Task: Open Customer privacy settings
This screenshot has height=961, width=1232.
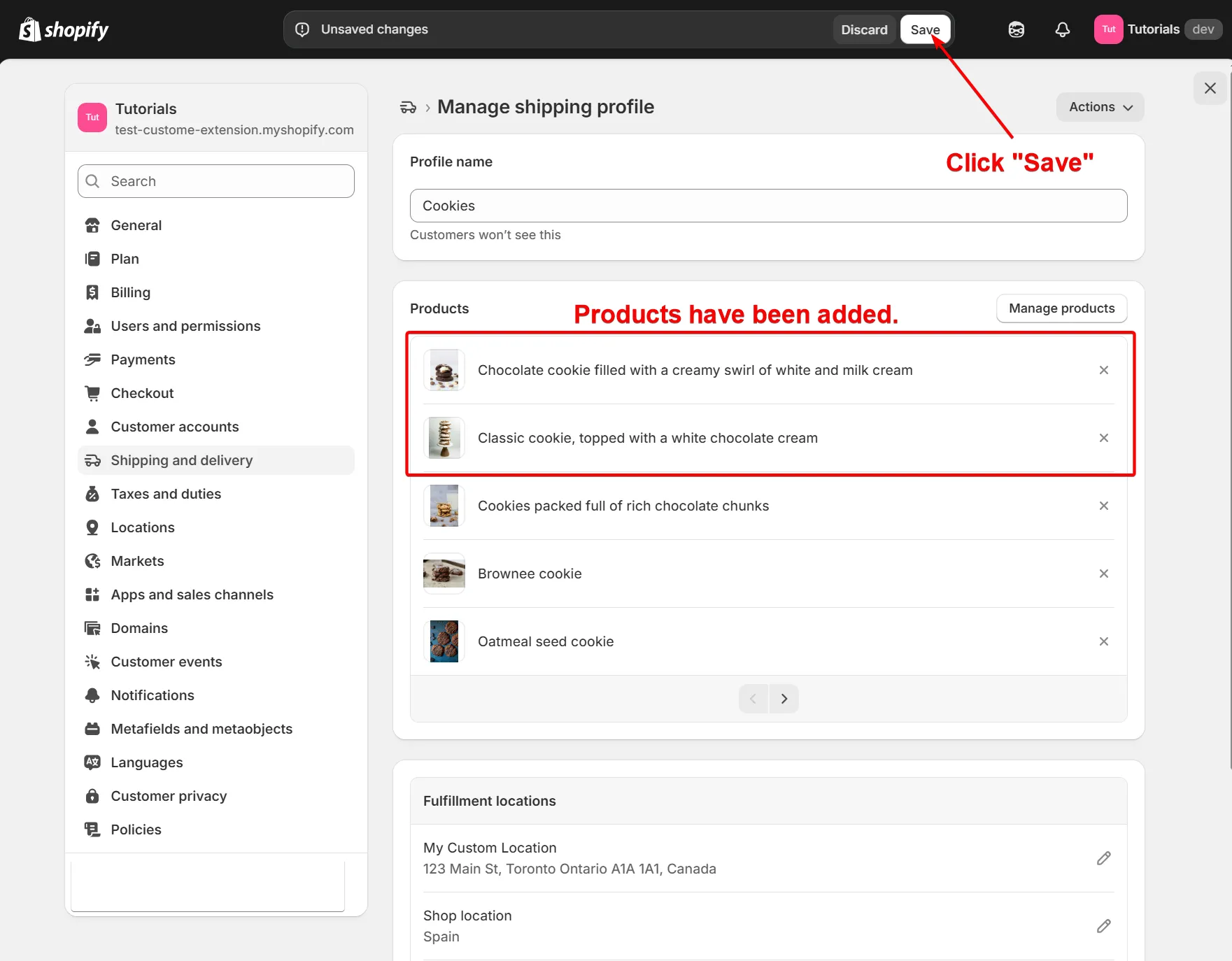Action: pyautogui.click(x=169, y=796)
